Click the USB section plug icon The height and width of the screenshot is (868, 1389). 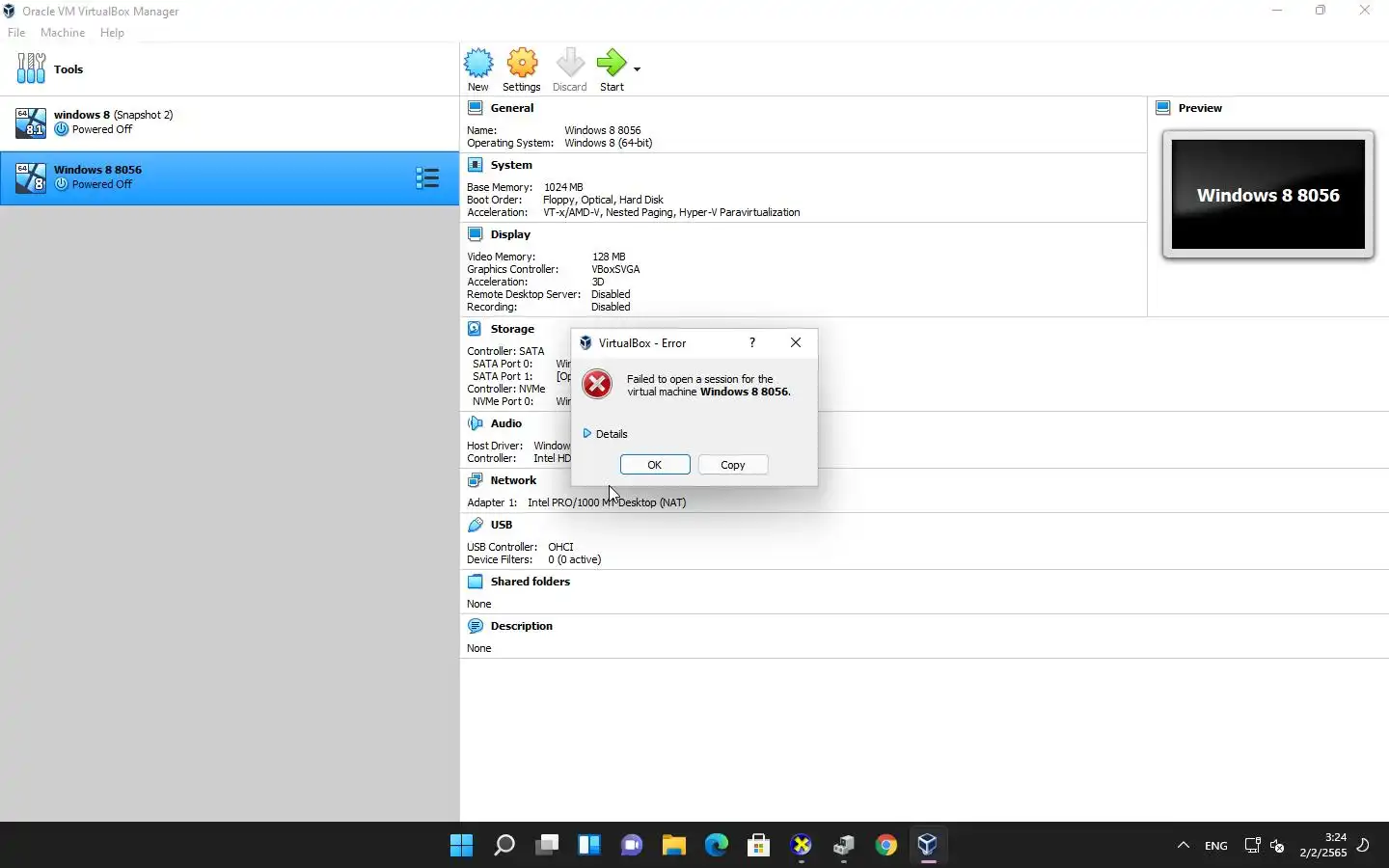coord(476,525)
